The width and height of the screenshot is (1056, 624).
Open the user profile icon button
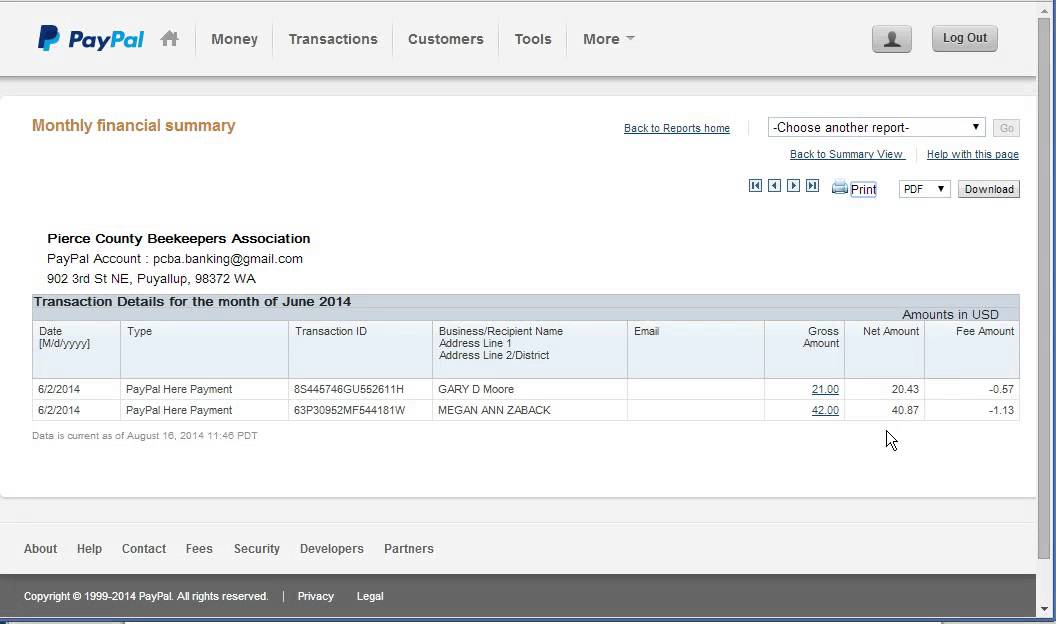pos(892,39)
